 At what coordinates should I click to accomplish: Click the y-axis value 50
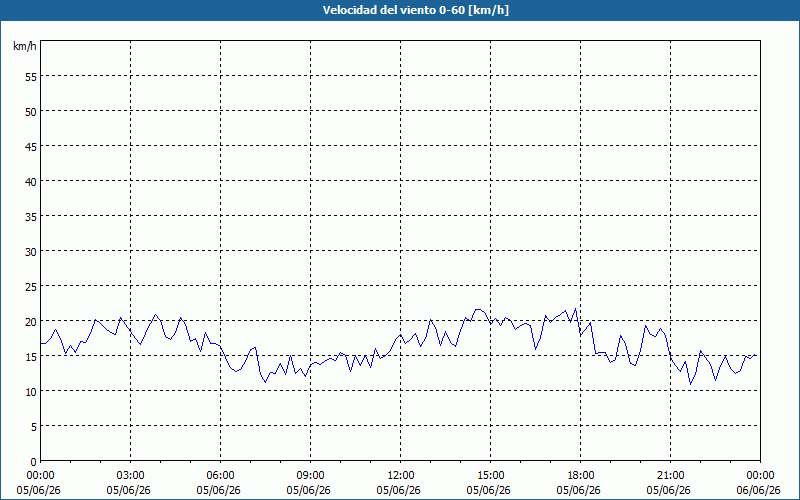31,112
